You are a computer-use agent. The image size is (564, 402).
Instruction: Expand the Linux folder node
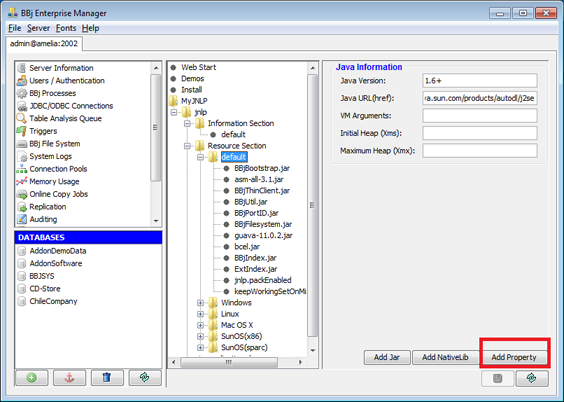tap(200, 314)
